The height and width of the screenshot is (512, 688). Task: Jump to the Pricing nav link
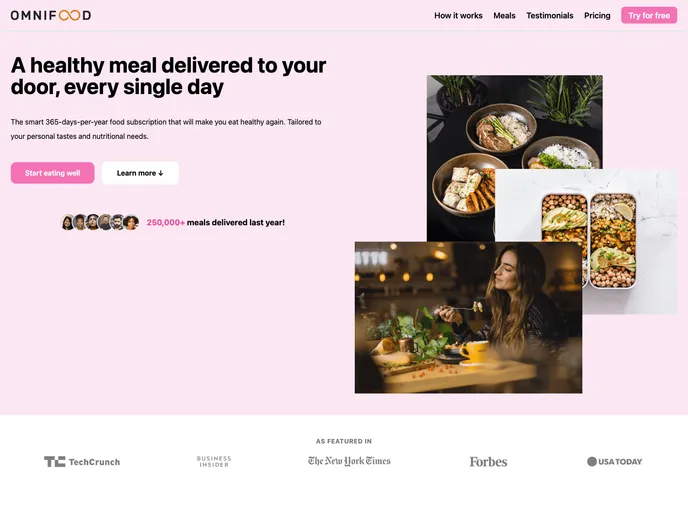pos(597,15)
